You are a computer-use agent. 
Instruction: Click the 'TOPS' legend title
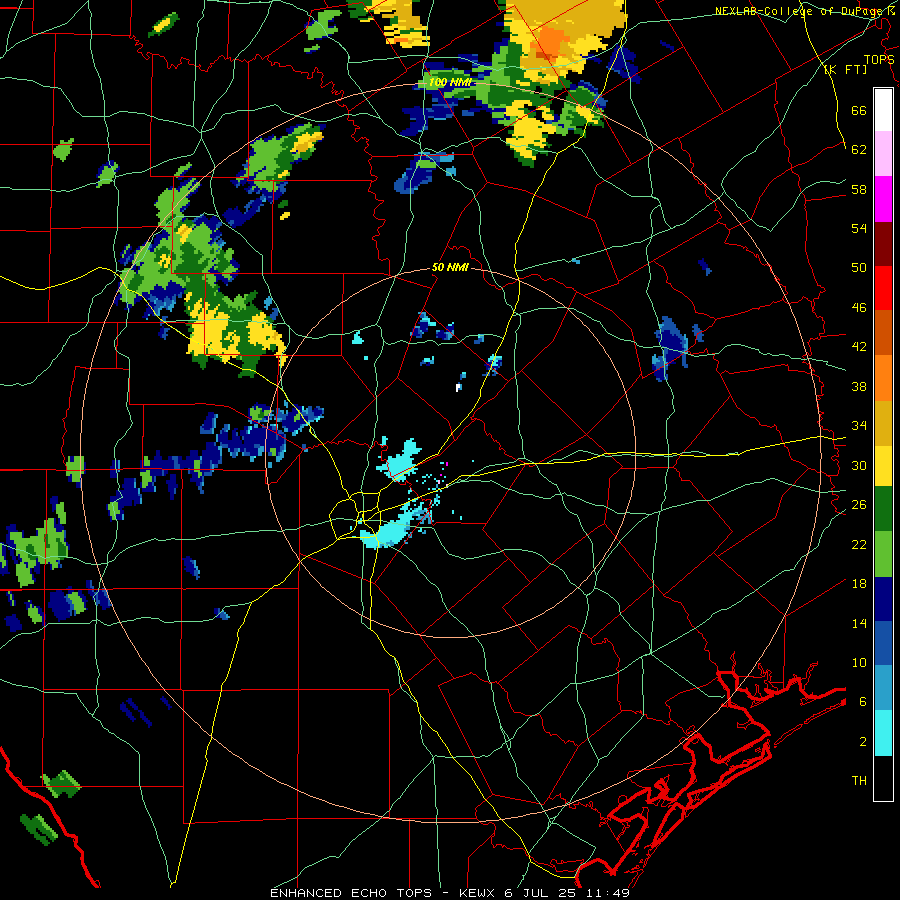point(879,59)
